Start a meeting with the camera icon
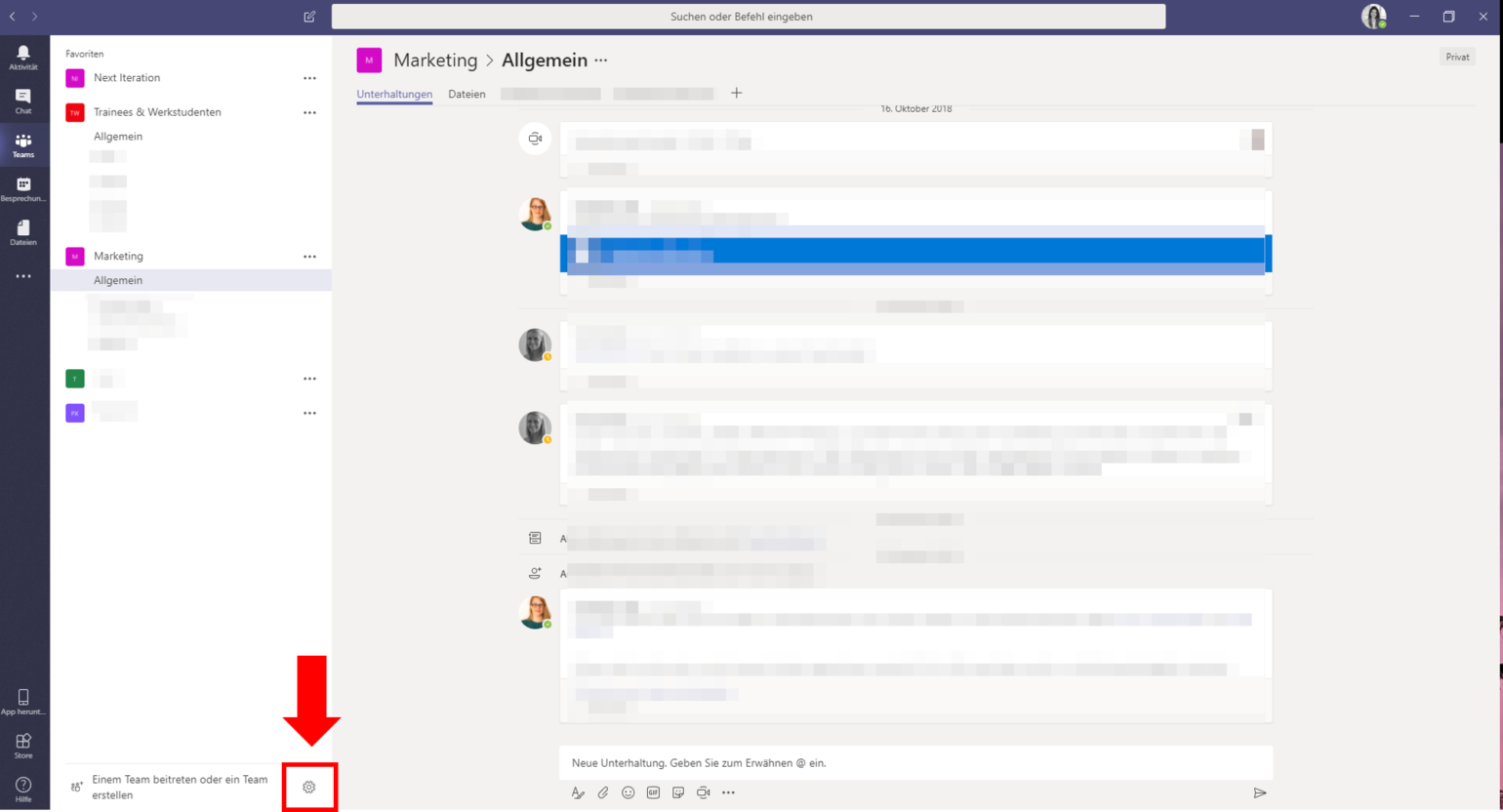 point(703,792)
